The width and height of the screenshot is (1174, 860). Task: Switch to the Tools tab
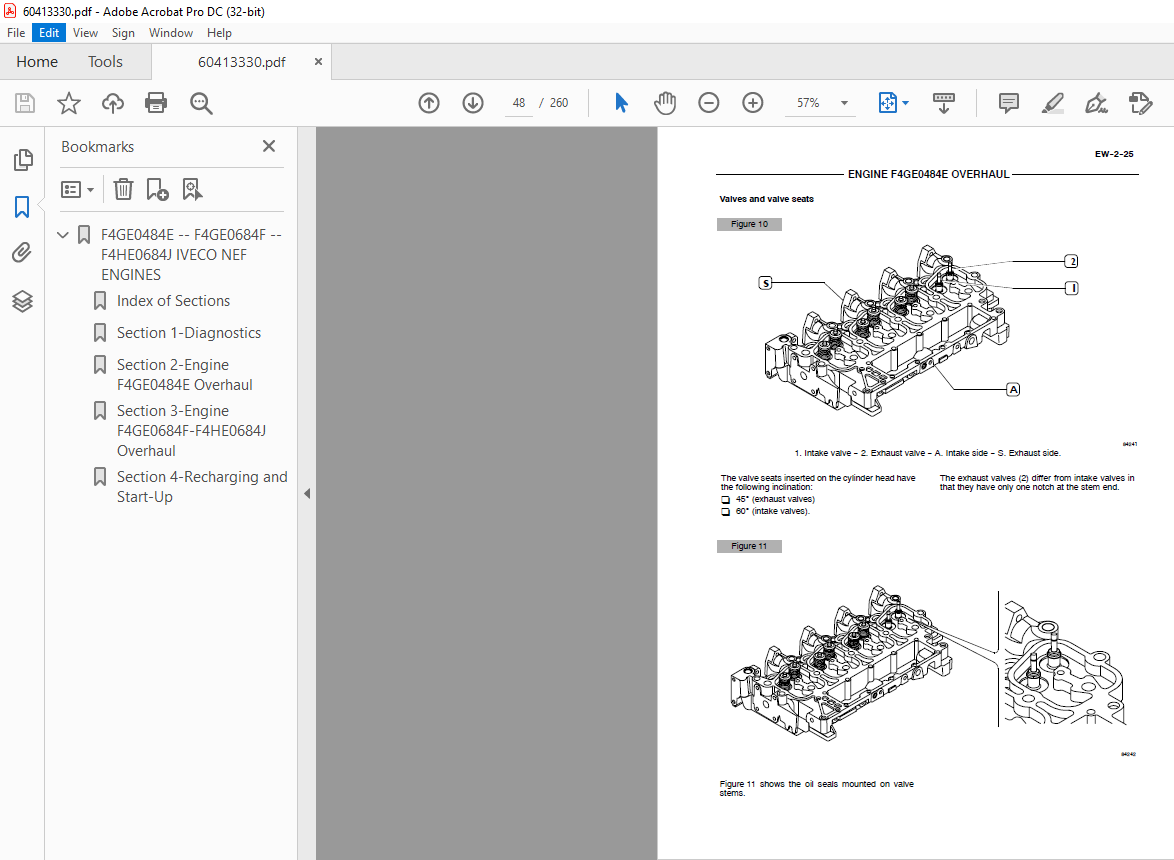(105, 61)
